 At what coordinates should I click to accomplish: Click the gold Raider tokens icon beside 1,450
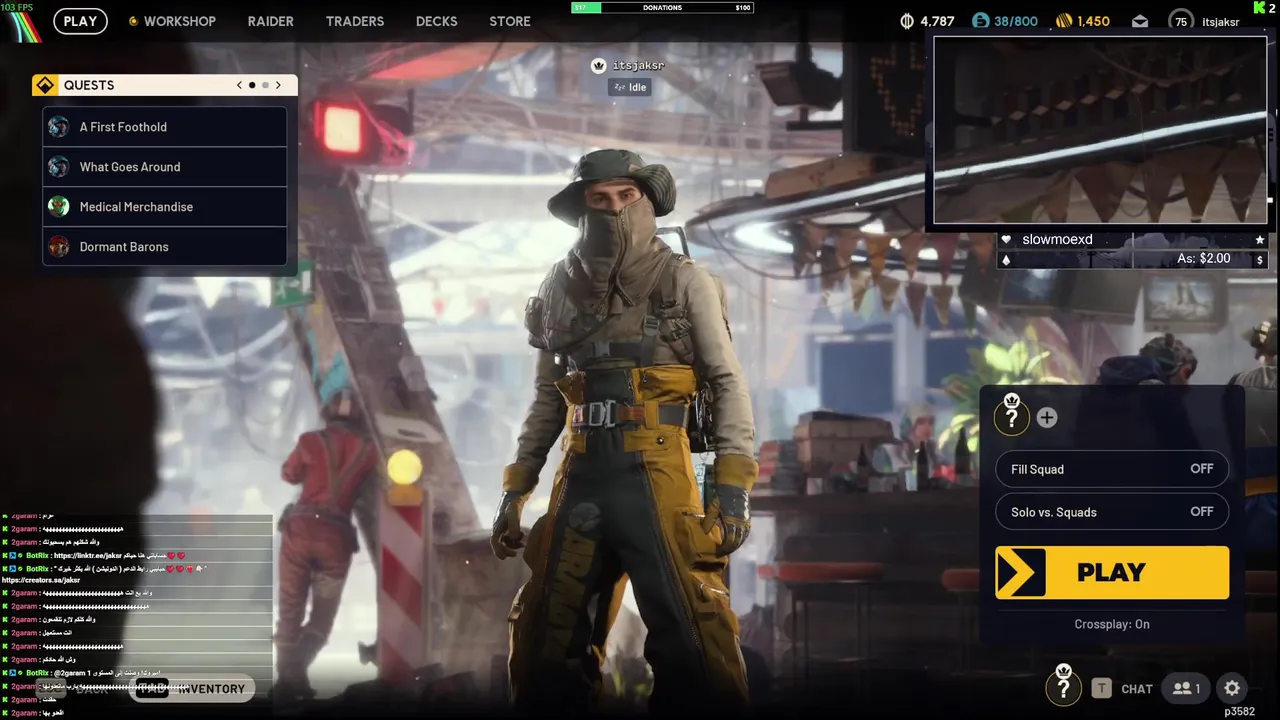pyautogui.click(x=1064, y=21)
